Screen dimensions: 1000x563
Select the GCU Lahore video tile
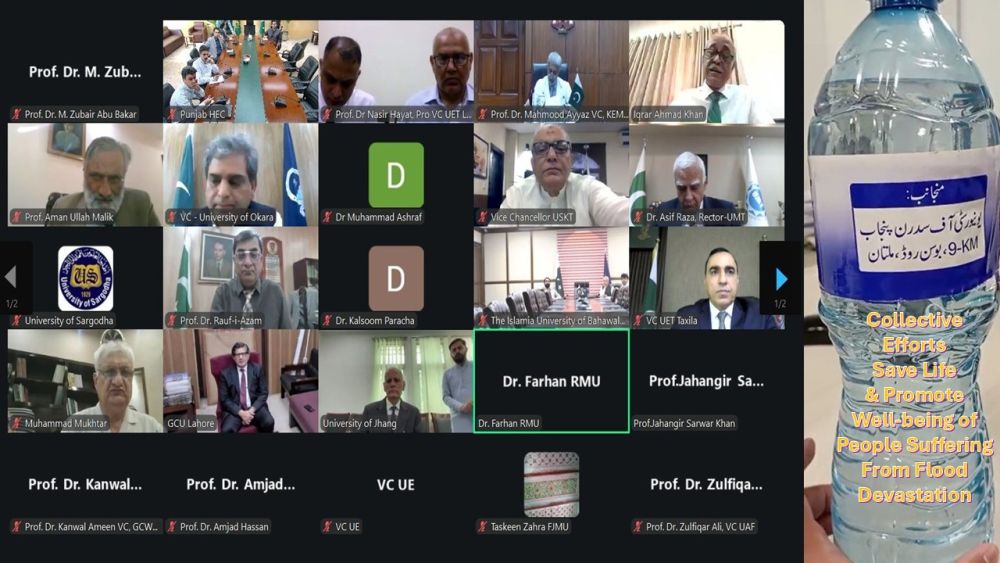click(240, 381)
